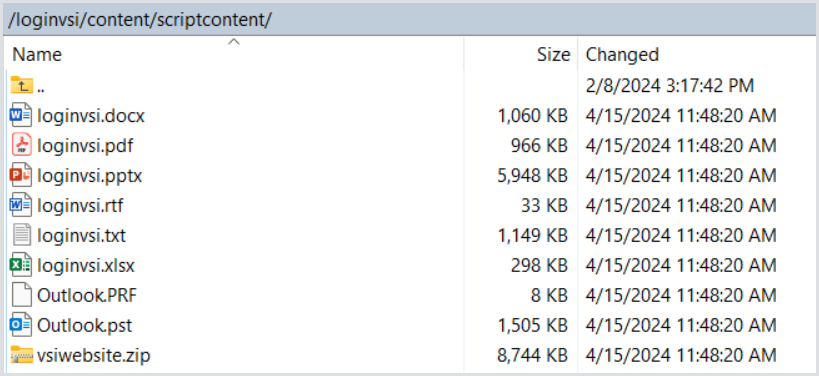The image size is (819, 376).
Task: Open the parent directory folder icon
Action: pos(21,85)
